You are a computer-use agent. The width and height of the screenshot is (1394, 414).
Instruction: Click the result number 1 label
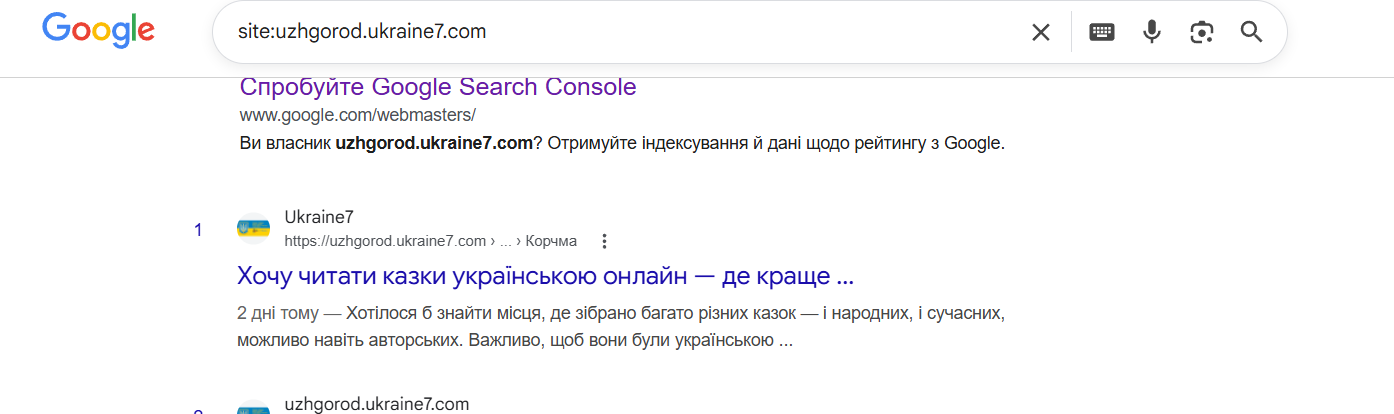click(198, 231)
